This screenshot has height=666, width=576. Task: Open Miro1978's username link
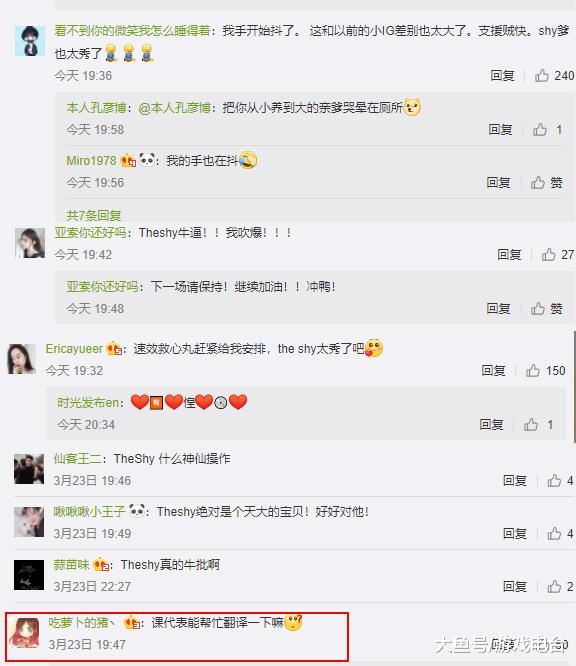91,161
